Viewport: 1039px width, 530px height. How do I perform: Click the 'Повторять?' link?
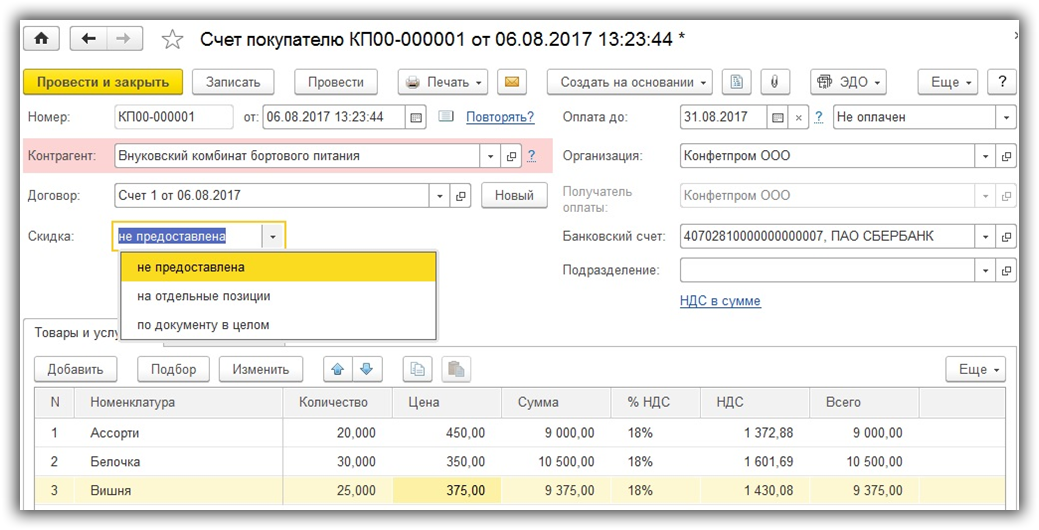click(x=500, y=117)
